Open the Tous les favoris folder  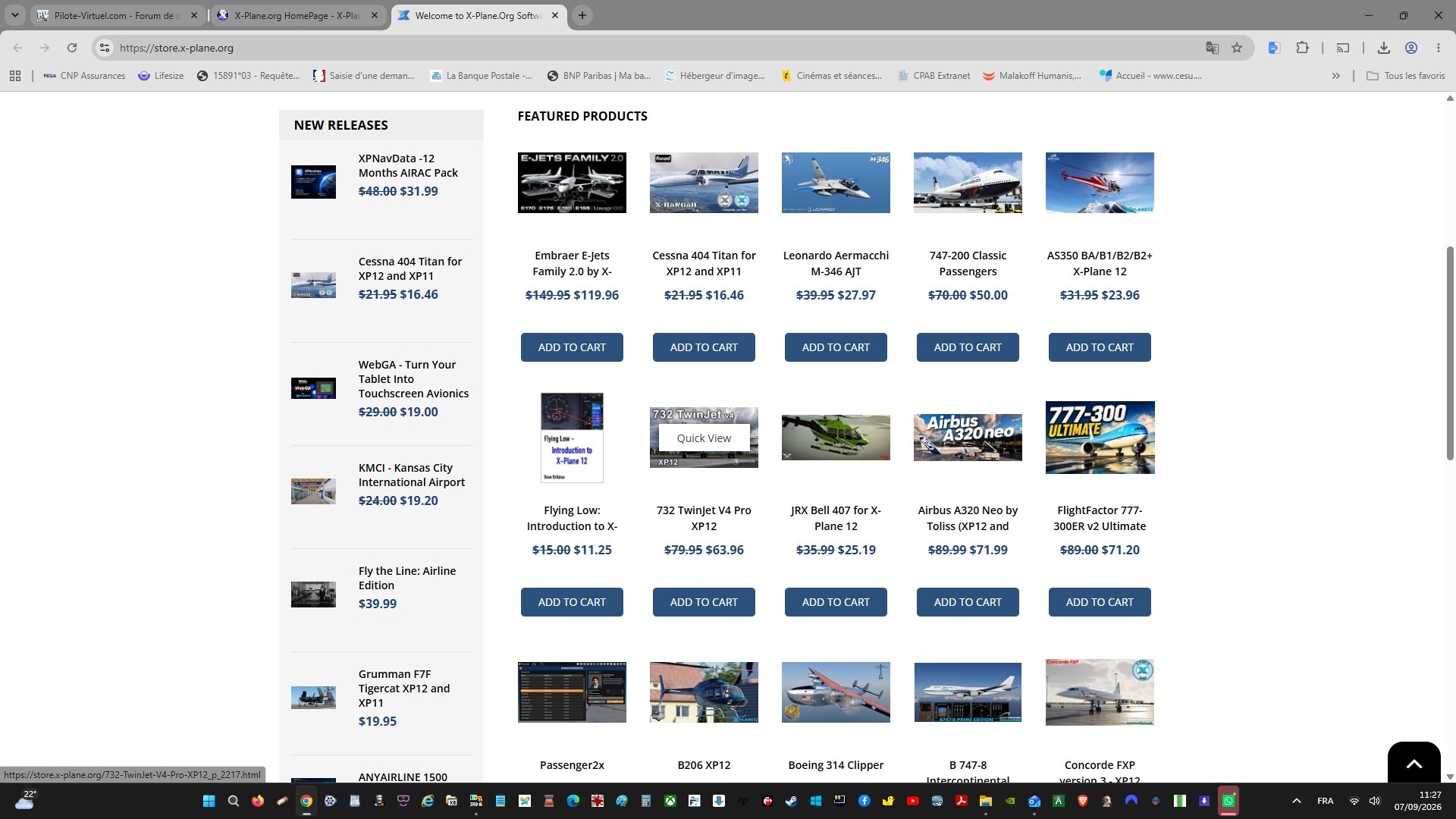(1406, 76)
